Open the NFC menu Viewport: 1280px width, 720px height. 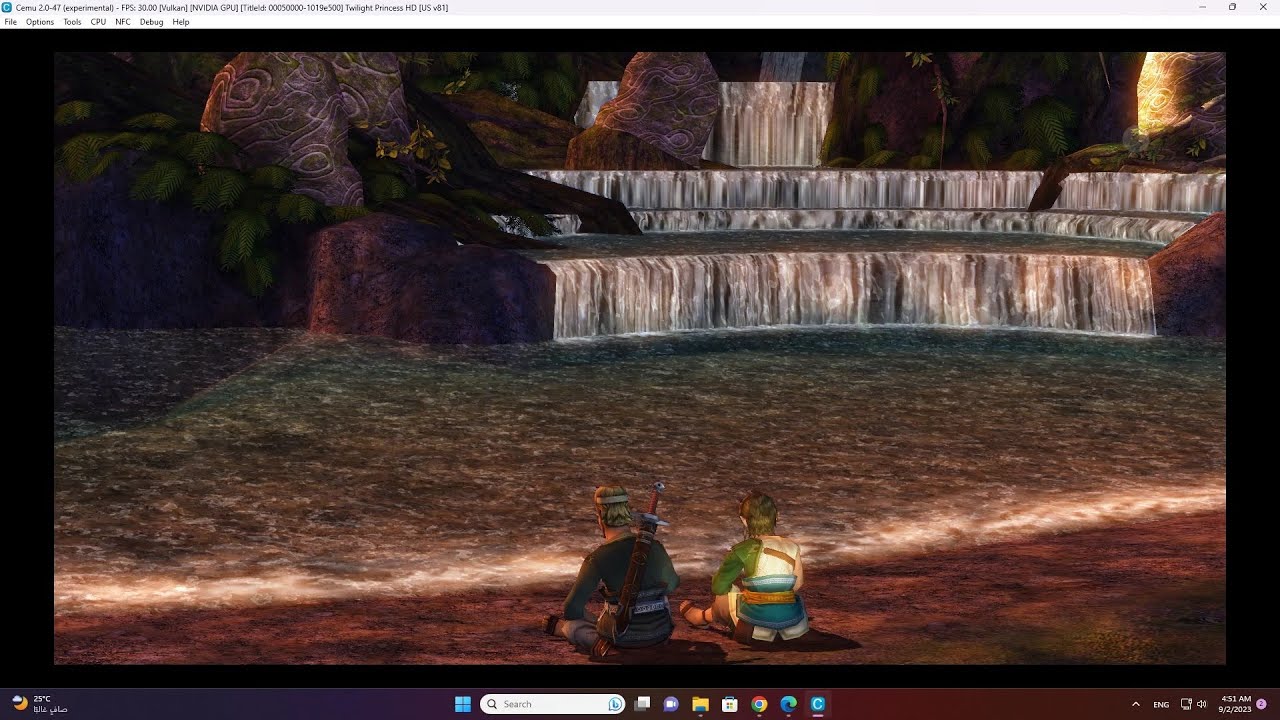click(x=123, y=22)
